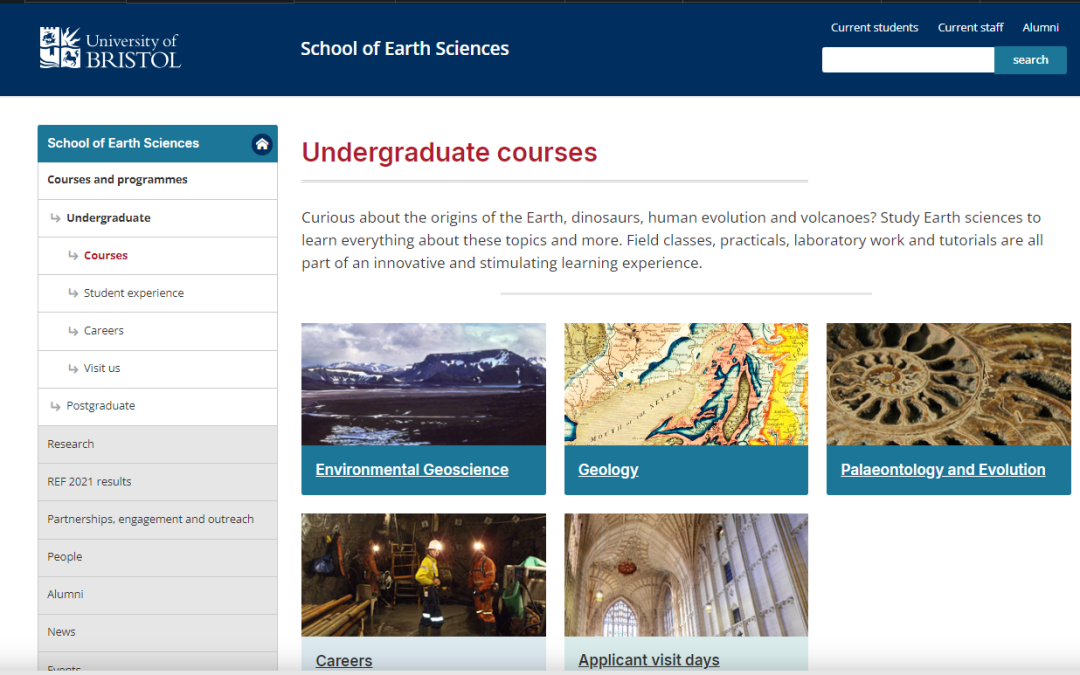
Task: Click the ammonite fossil thumbnail
Action: click(x=948, y=384)
